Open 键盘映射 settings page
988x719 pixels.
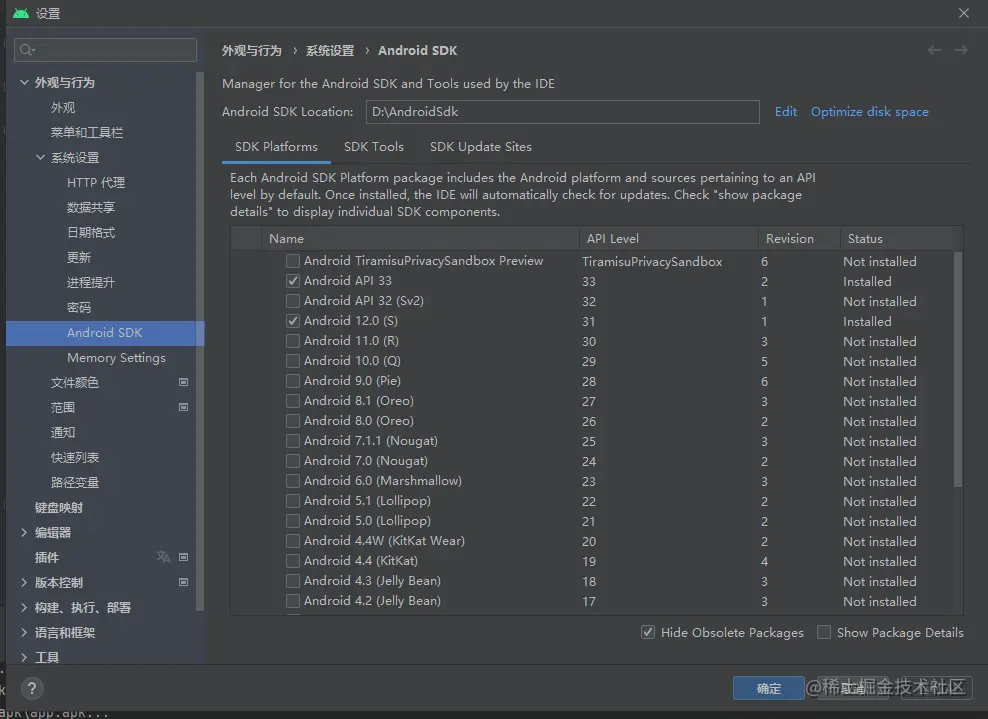click(59, 507)
